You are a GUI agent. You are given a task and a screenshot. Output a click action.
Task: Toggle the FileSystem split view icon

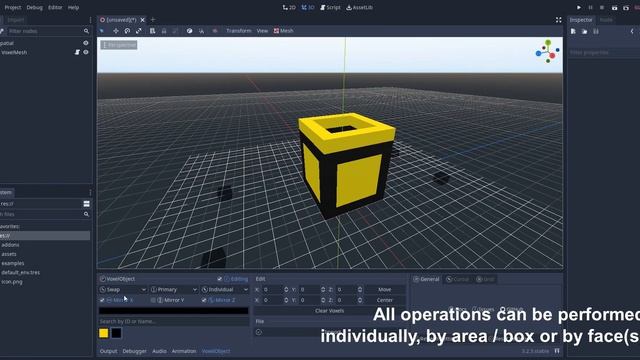click(87, 204)
